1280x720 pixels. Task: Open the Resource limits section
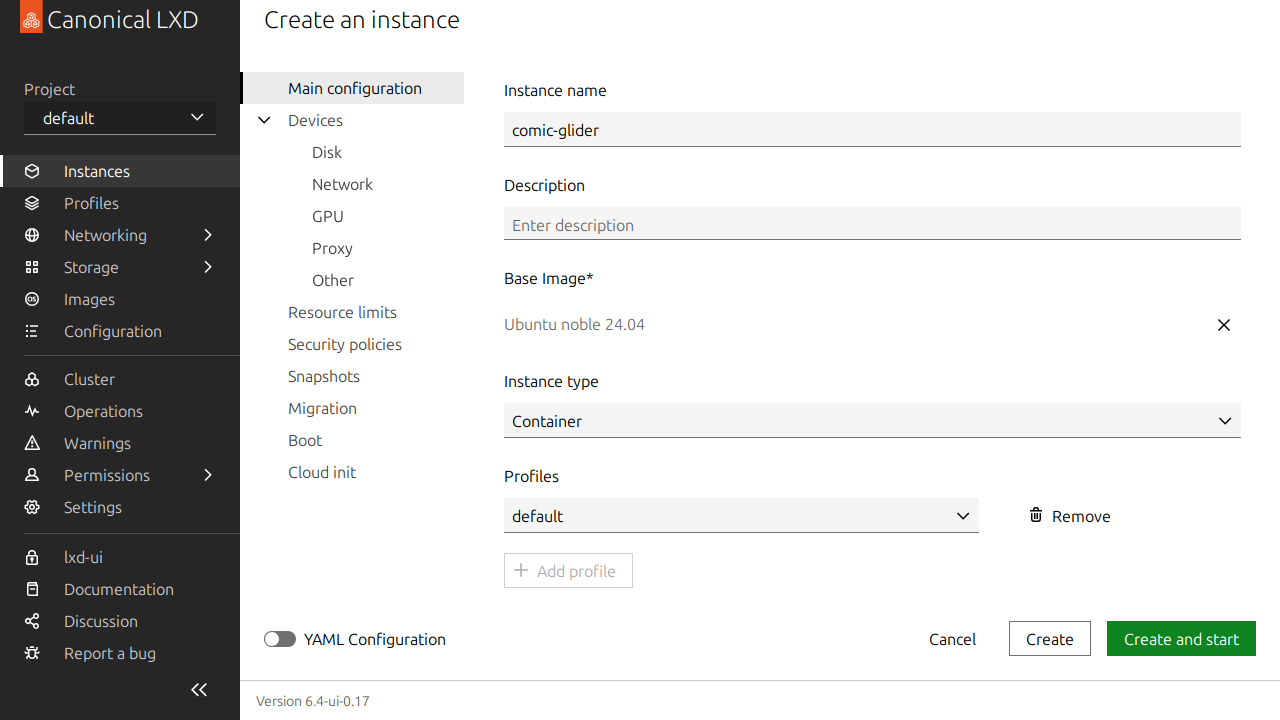tap(342, 312)
